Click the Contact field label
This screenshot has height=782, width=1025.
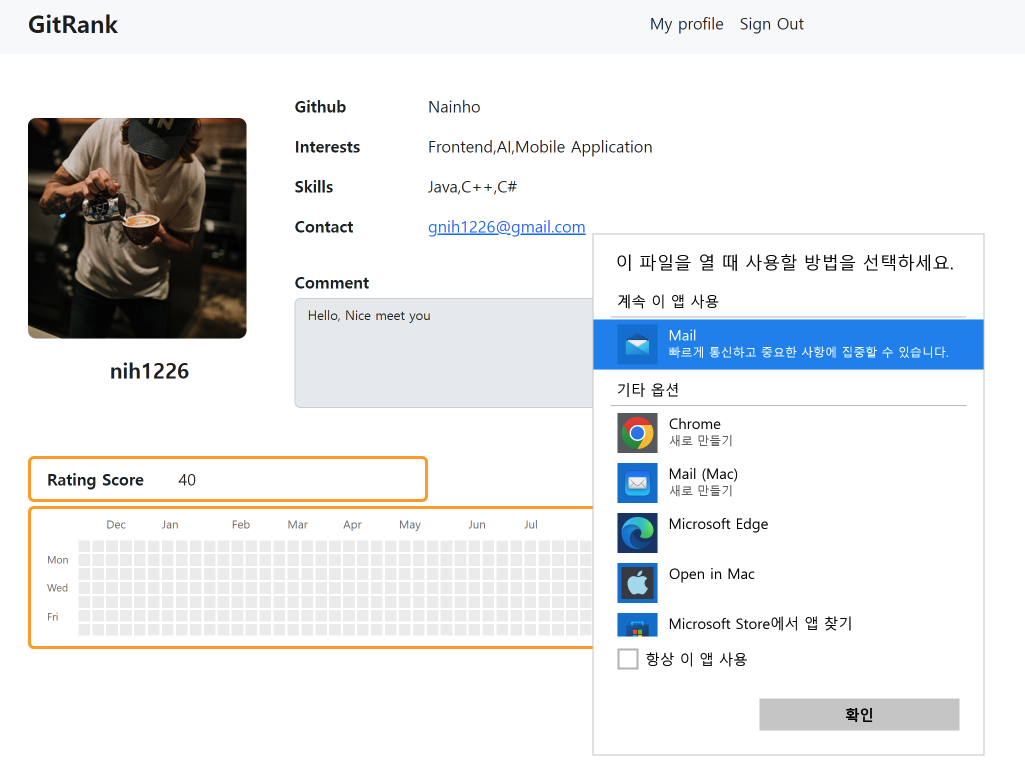click(324, 227)
